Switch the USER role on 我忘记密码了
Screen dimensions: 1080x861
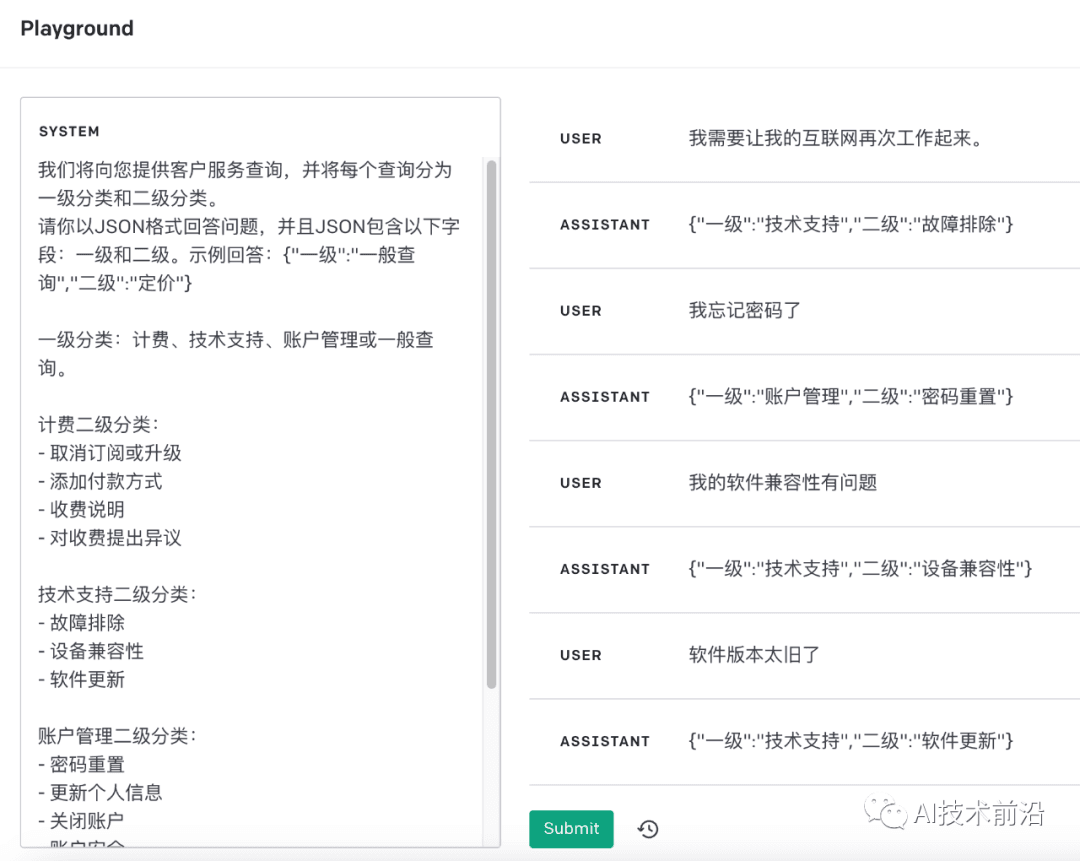pyautogui.click(x=581, y=311)
